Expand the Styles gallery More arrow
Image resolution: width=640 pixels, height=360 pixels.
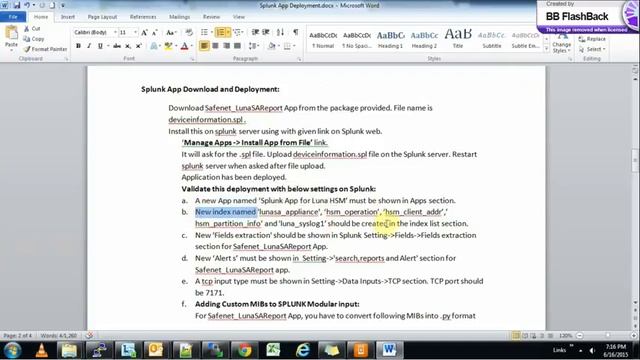(547, 49)
